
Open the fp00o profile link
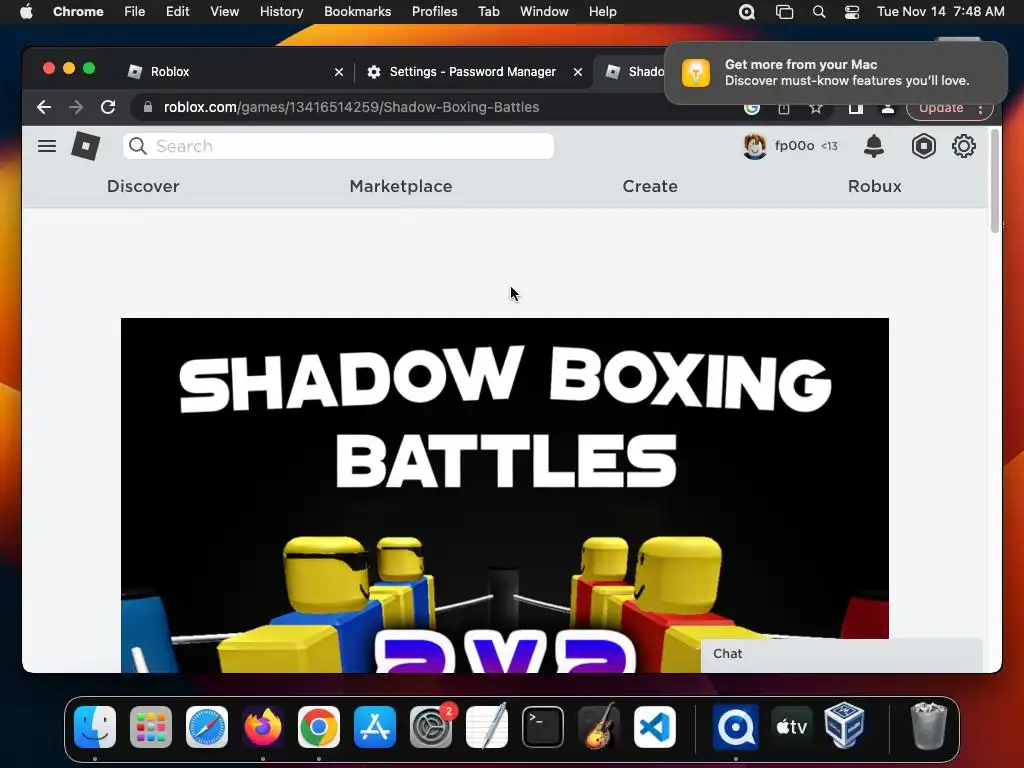[x=794, y=146]
